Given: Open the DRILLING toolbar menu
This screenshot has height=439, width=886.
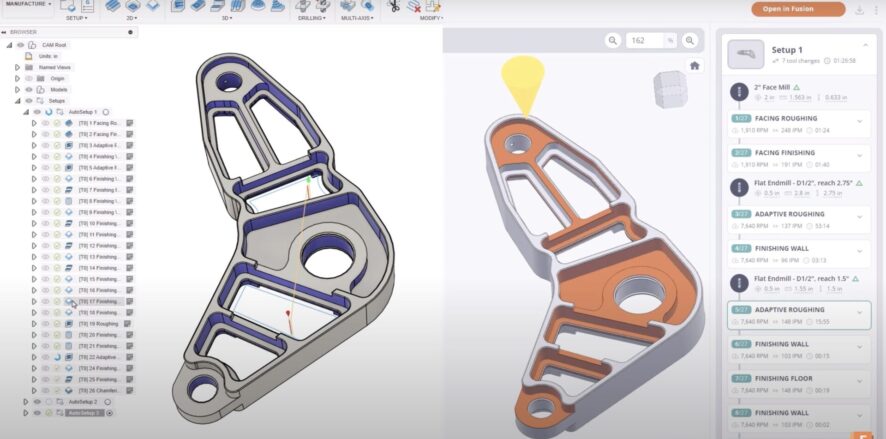Looking at the screenshot, I should click(312, 18).
